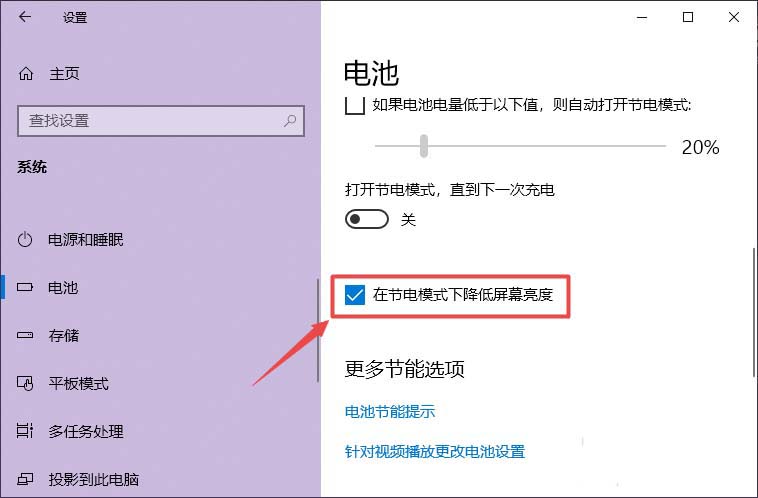The height and width of the screenshot is (498, 758).
Task: Click the battery threshold slider handle
Action: [424, 146]
